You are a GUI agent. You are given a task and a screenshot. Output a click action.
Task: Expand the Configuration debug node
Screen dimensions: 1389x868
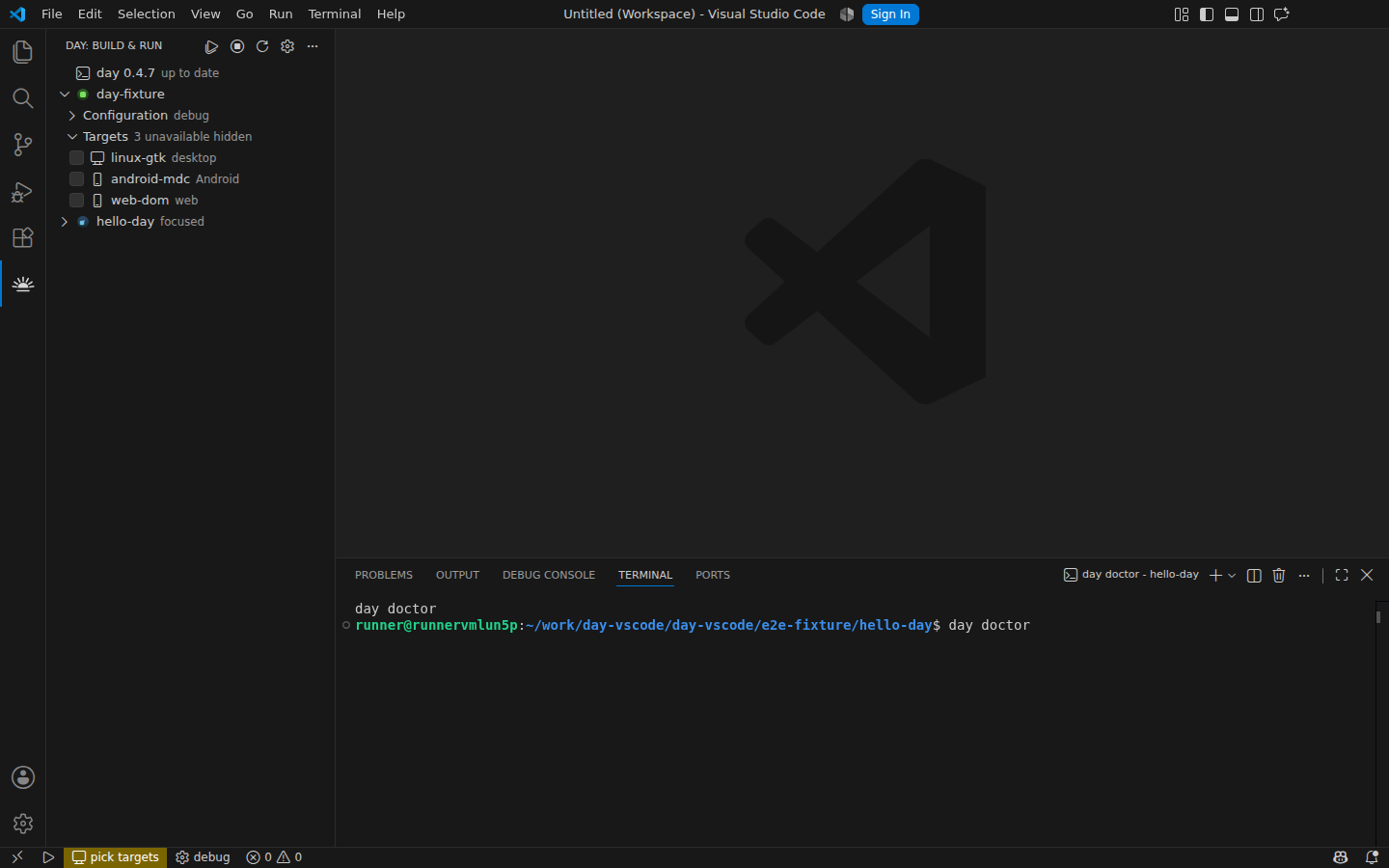tap(72, 116)
